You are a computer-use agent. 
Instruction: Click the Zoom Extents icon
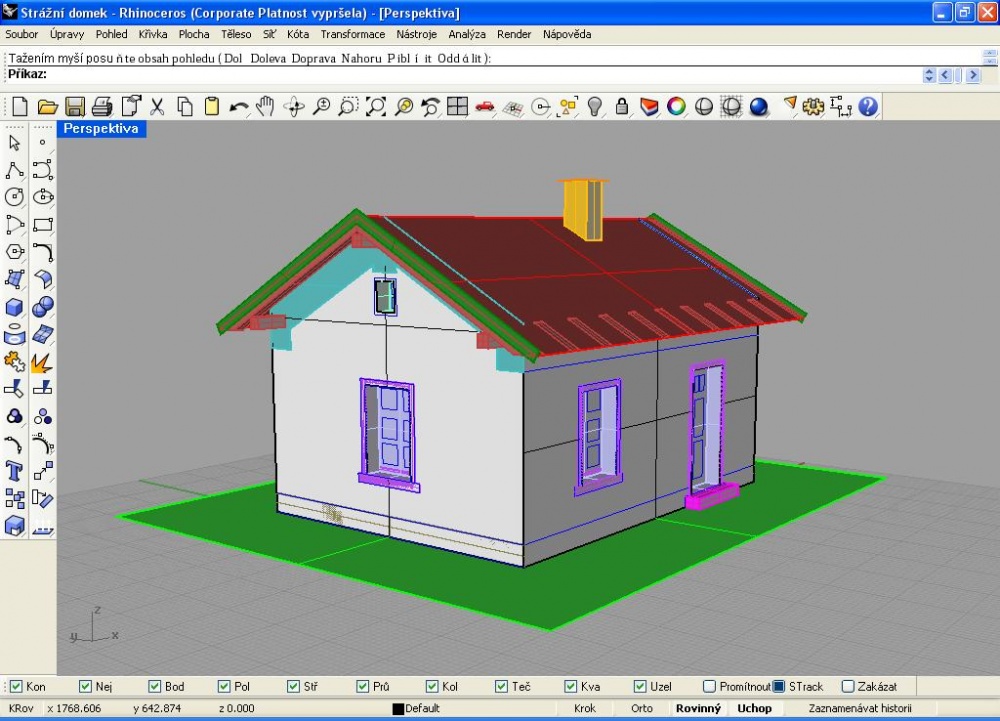[376, 106]
